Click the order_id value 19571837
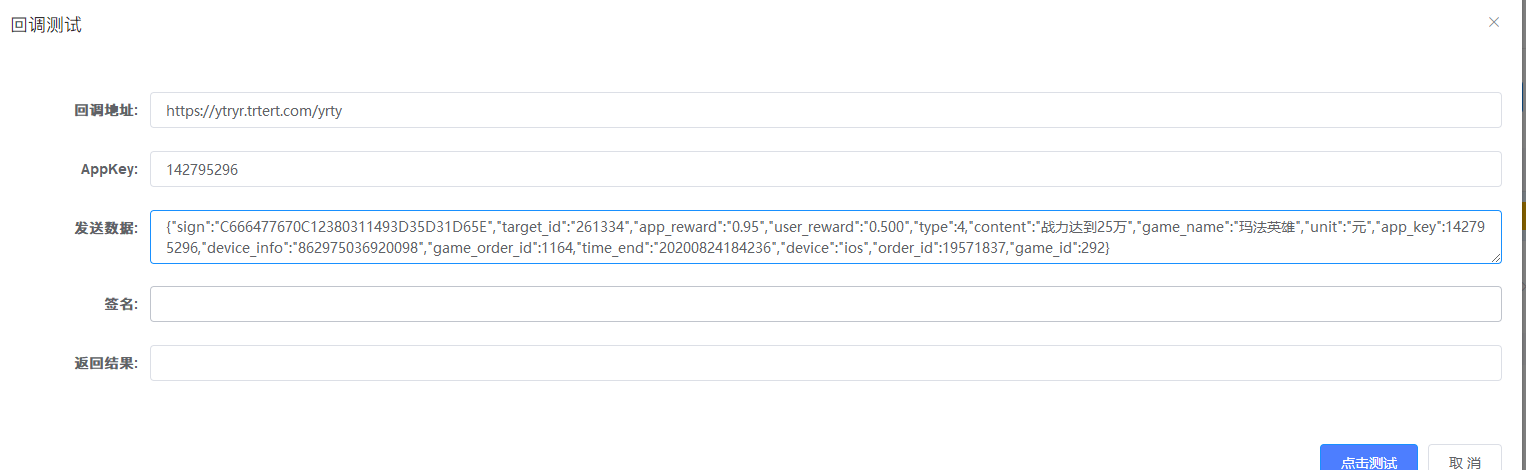1526x470 pixels. [967, 247]
